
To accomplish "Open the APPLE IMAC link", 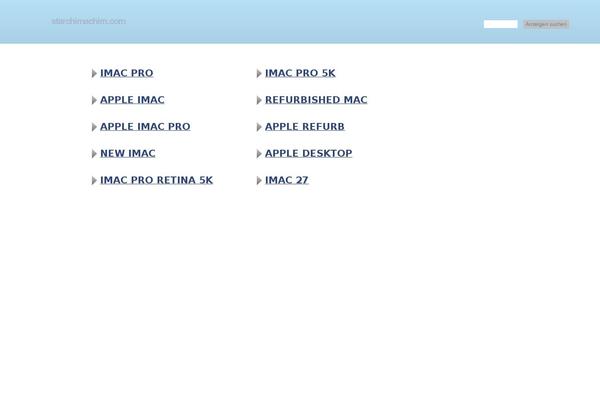I will [132, 100].
